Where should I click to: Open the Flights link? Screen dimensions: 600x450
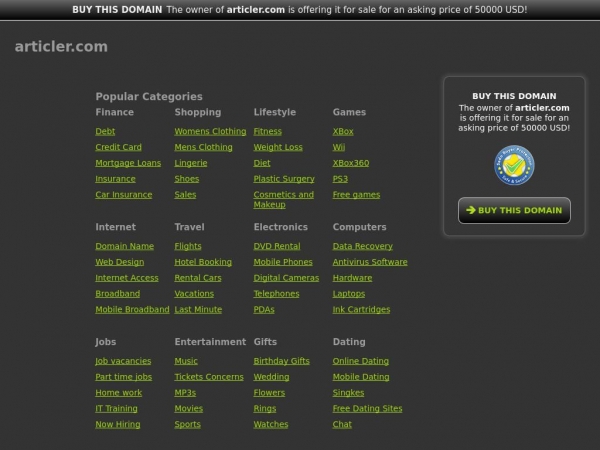188,246
